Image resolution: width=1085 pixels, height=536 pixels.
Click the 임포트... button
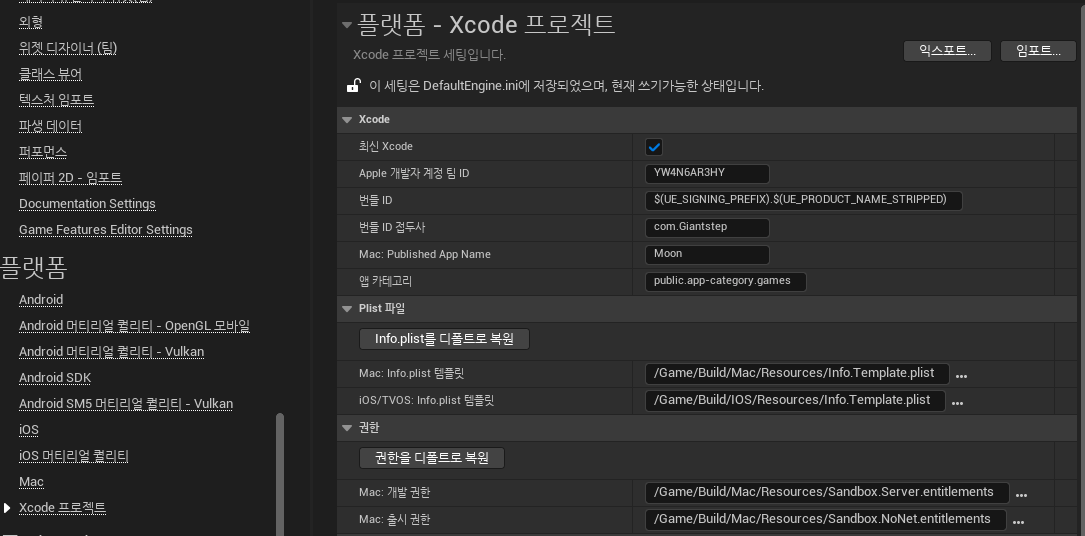1038,50
